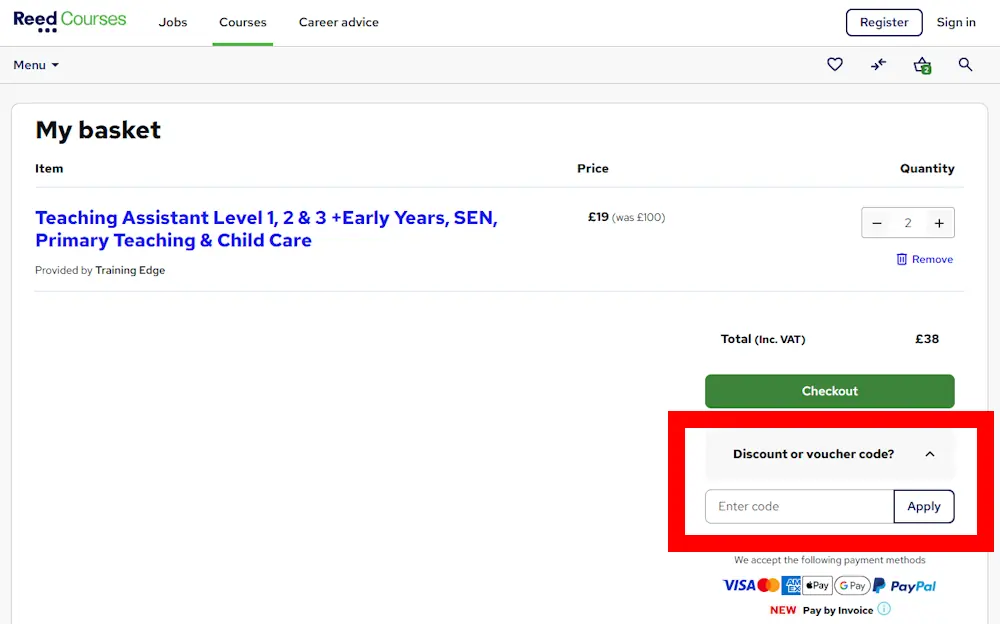Click the quantity value field showing 2
Viewport: 1000px width, 624px height.
(x=908, y=223)
